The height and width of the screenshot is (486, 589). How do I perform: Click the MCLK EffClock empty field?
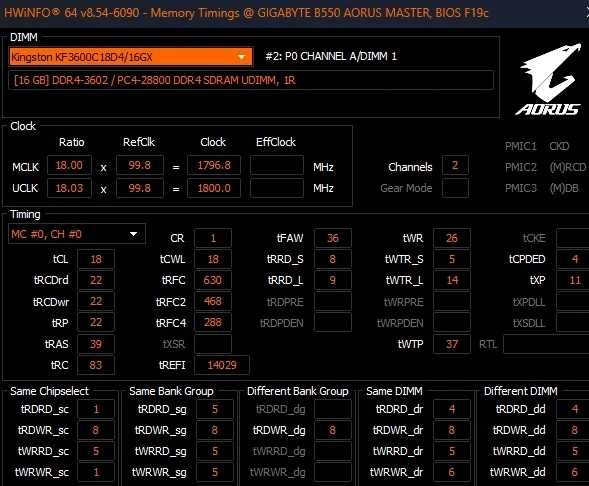[x=277, y=166]
